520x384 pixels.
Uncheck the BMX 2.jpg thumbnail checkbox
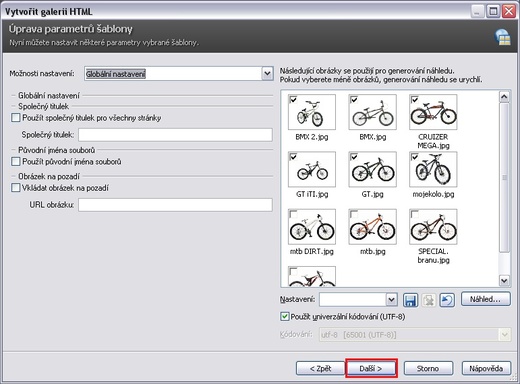[293, 99]
